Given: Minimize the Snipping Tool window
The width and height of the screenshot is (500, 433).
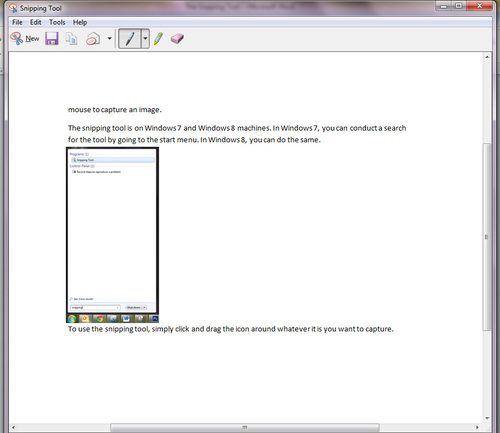Looking at the screenshot, I should (x=444, y=6).
